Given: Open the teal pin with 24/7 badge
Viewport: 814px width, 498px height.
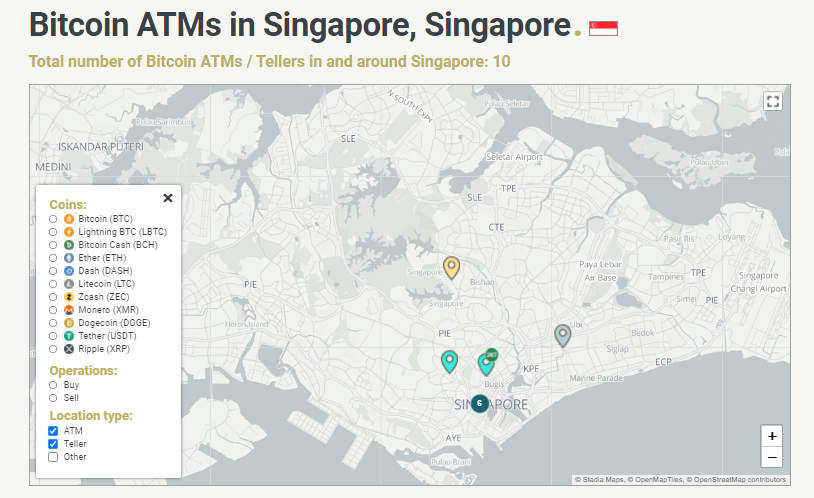Looking at the screenshot, I should (486, 363).
